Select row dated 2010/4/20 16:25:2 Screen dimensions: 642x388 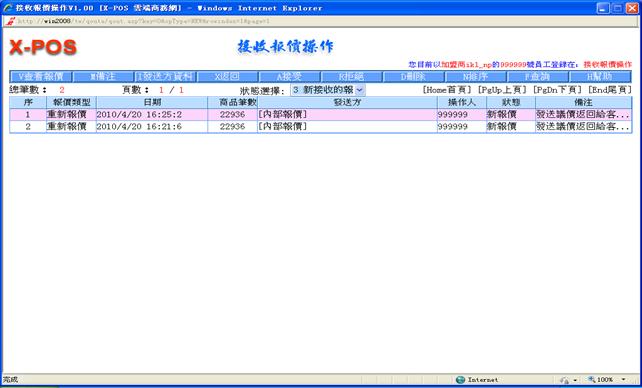click(321, 115)
